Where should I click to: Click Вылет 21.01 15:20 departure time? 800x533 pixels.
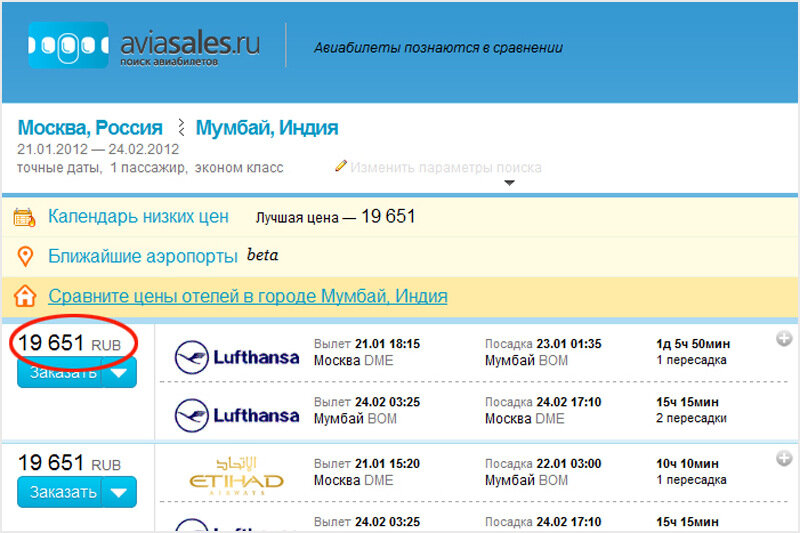[367, 464]
